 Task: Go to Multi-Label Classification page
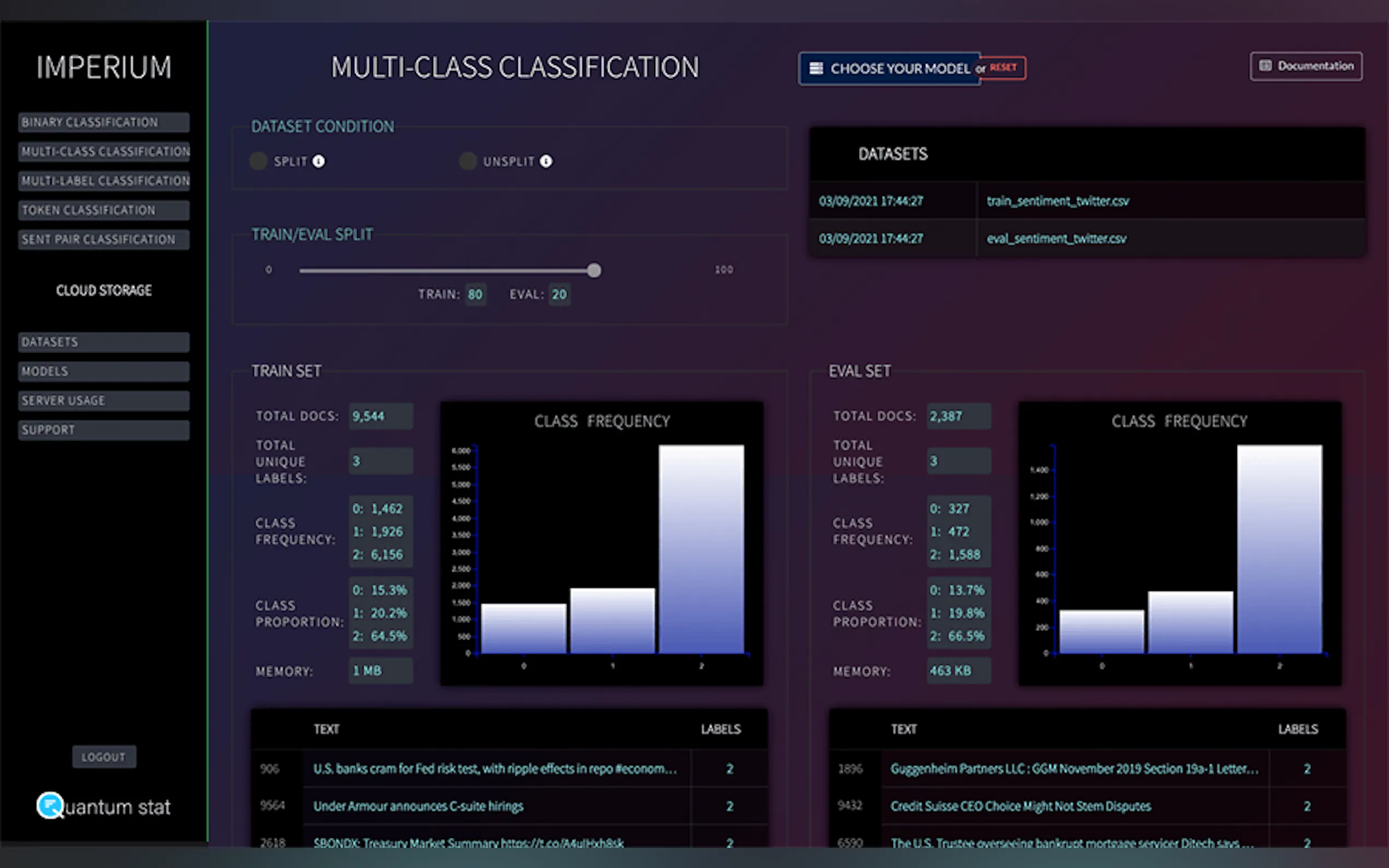coord(103,181)
